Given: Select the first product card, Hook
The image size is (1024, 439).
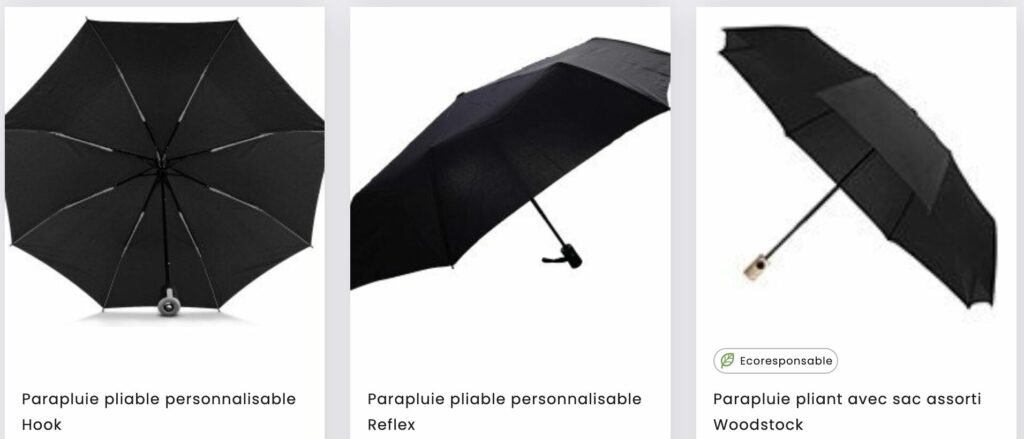Looking at the screenshot, I should pyautogui.click(x=165, y=223).
